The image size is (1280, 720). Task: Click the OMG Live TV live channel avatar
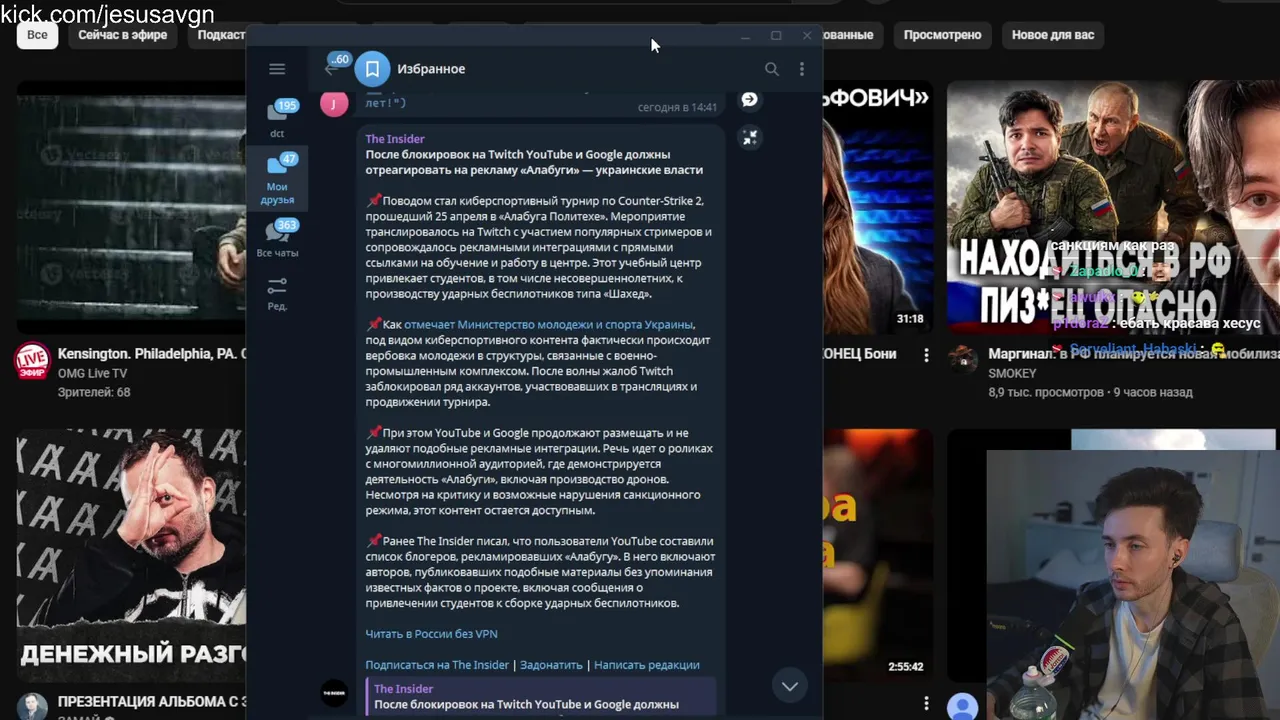point(32,361)
